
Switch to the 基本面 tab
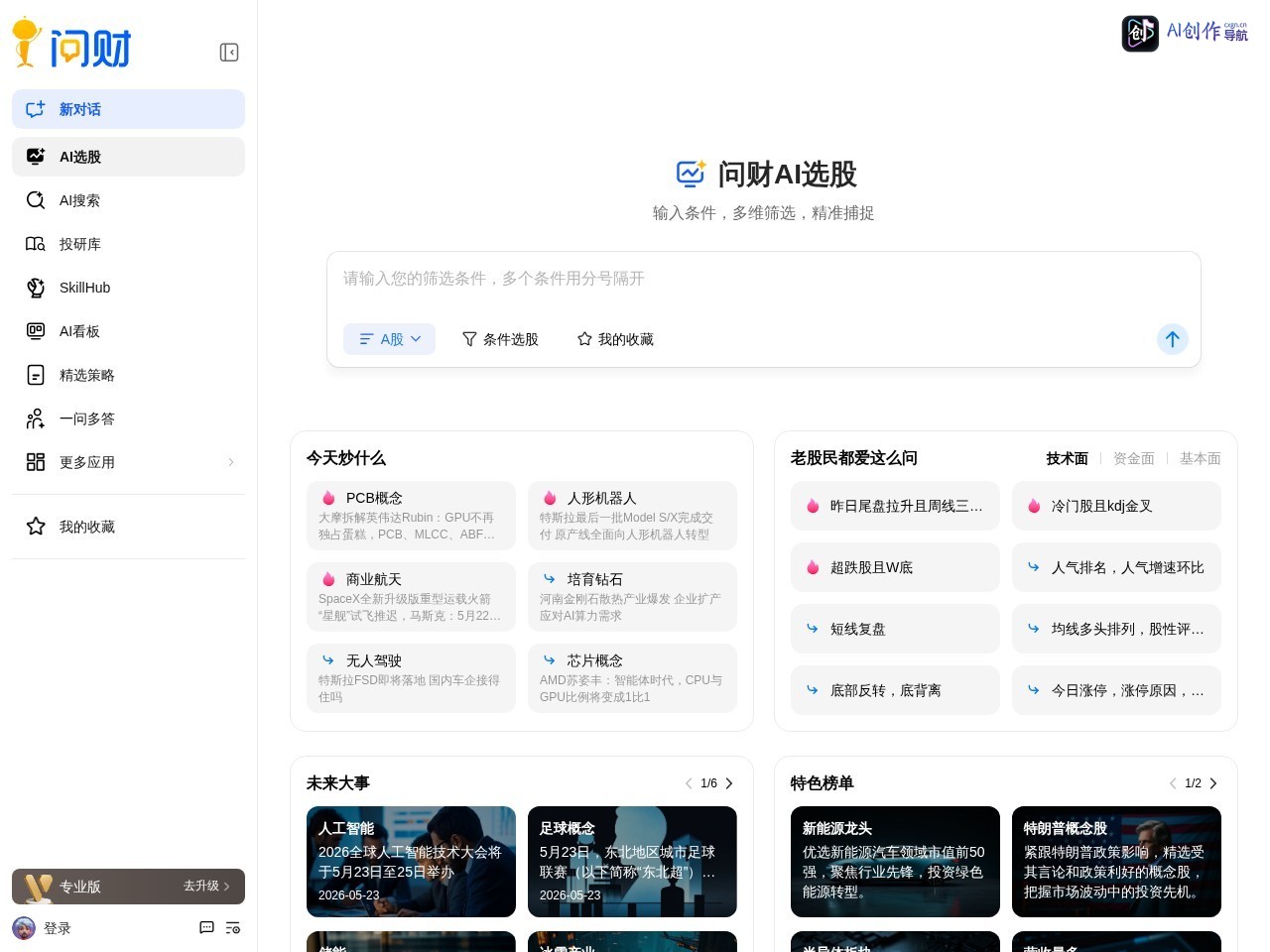[x=1201, y=458]
